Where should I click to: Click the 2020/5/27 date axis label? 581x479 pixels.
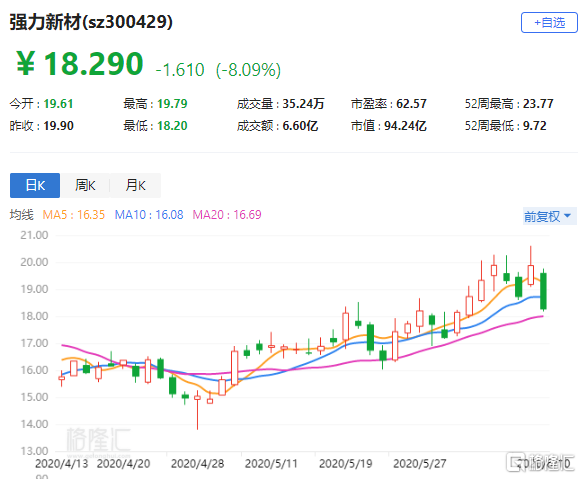[420, 463]
